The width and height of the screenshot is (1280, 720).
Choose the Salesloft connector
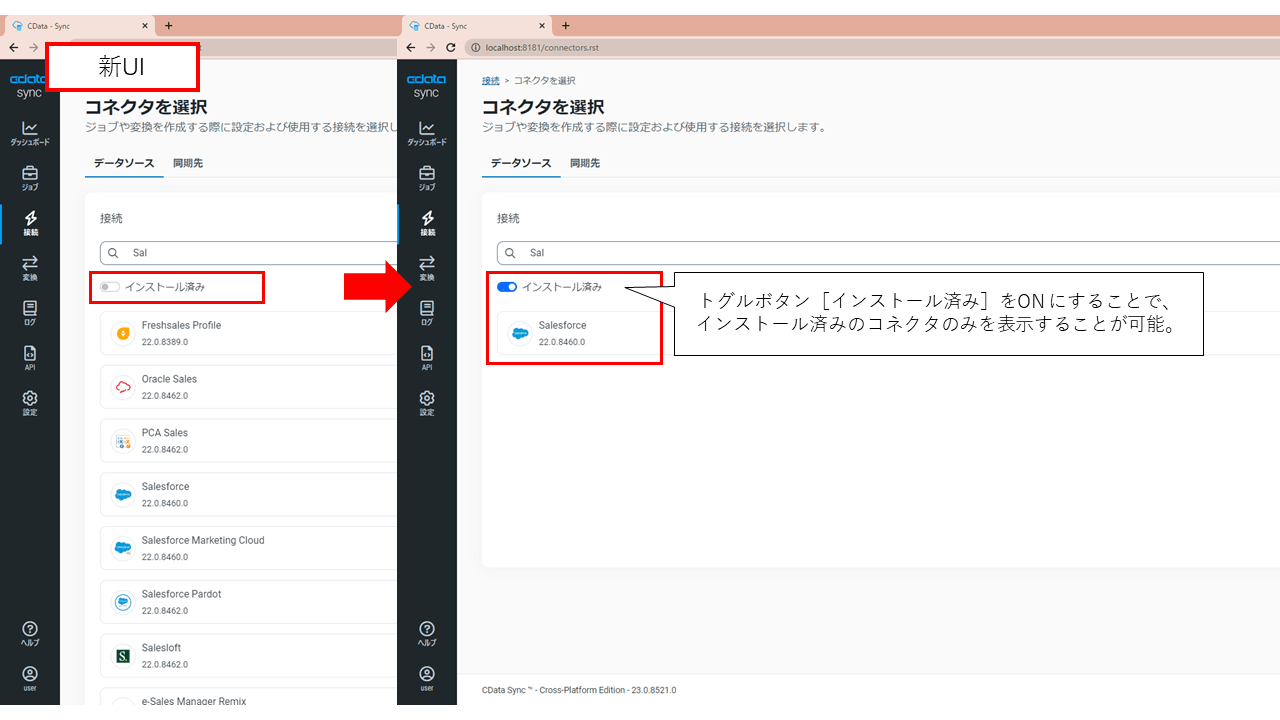[x=250, y=656]
